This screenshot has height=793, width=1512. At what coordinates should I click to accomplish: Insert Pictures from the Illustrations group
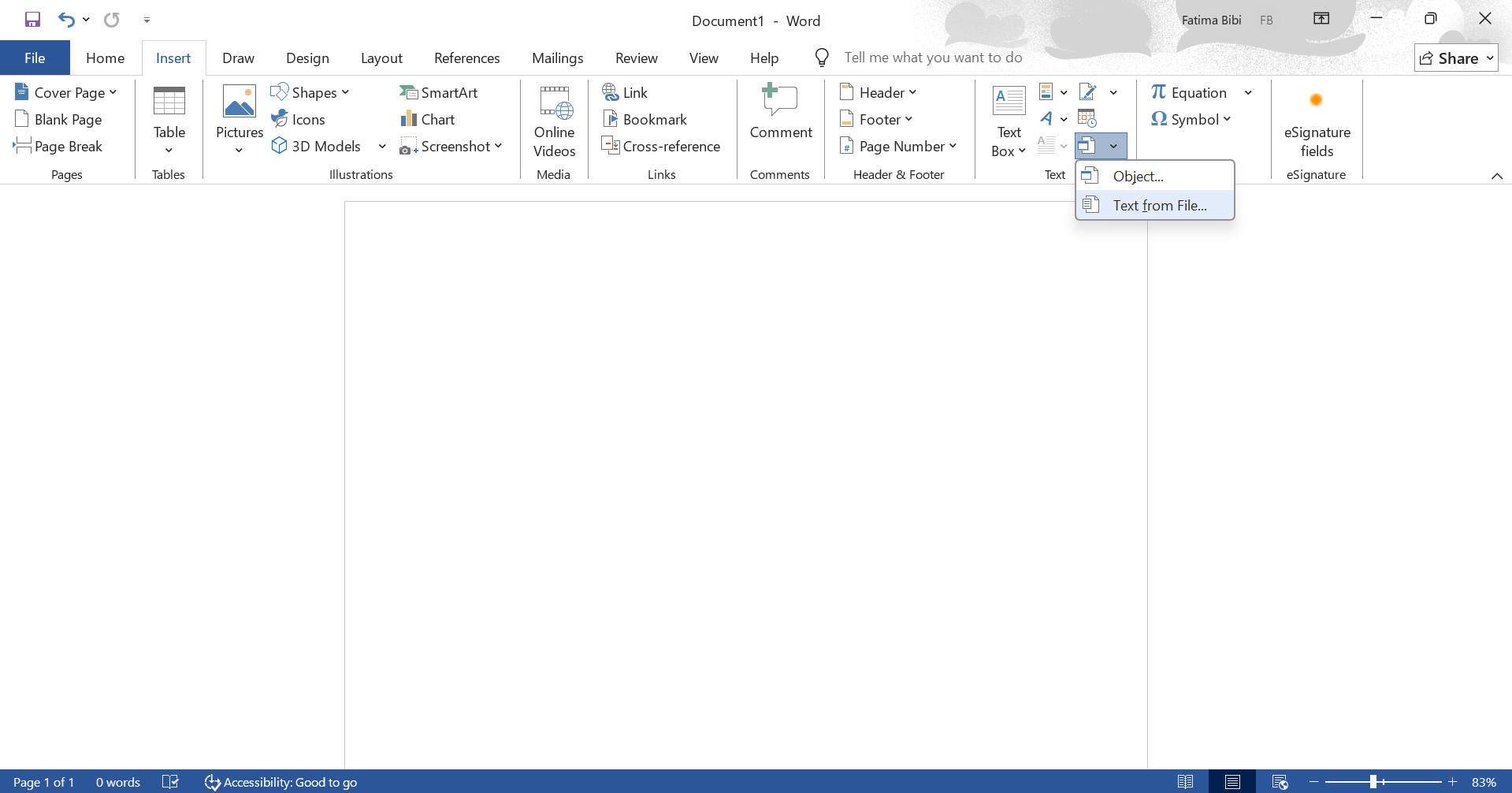240,121
